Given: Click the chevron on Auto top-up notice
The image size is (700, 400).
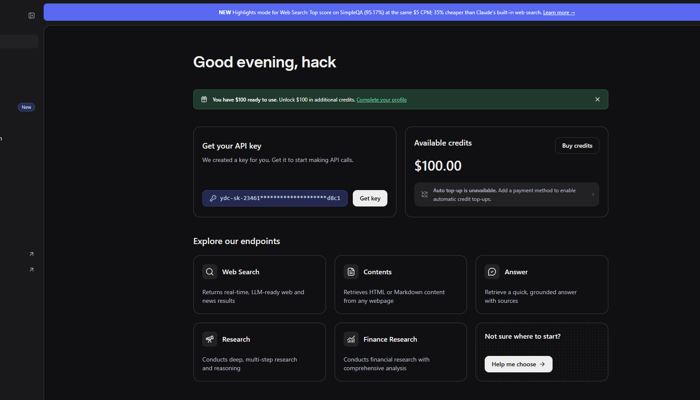Looking at the screenshot, I should pyautogui.click(x=593, y=195).
